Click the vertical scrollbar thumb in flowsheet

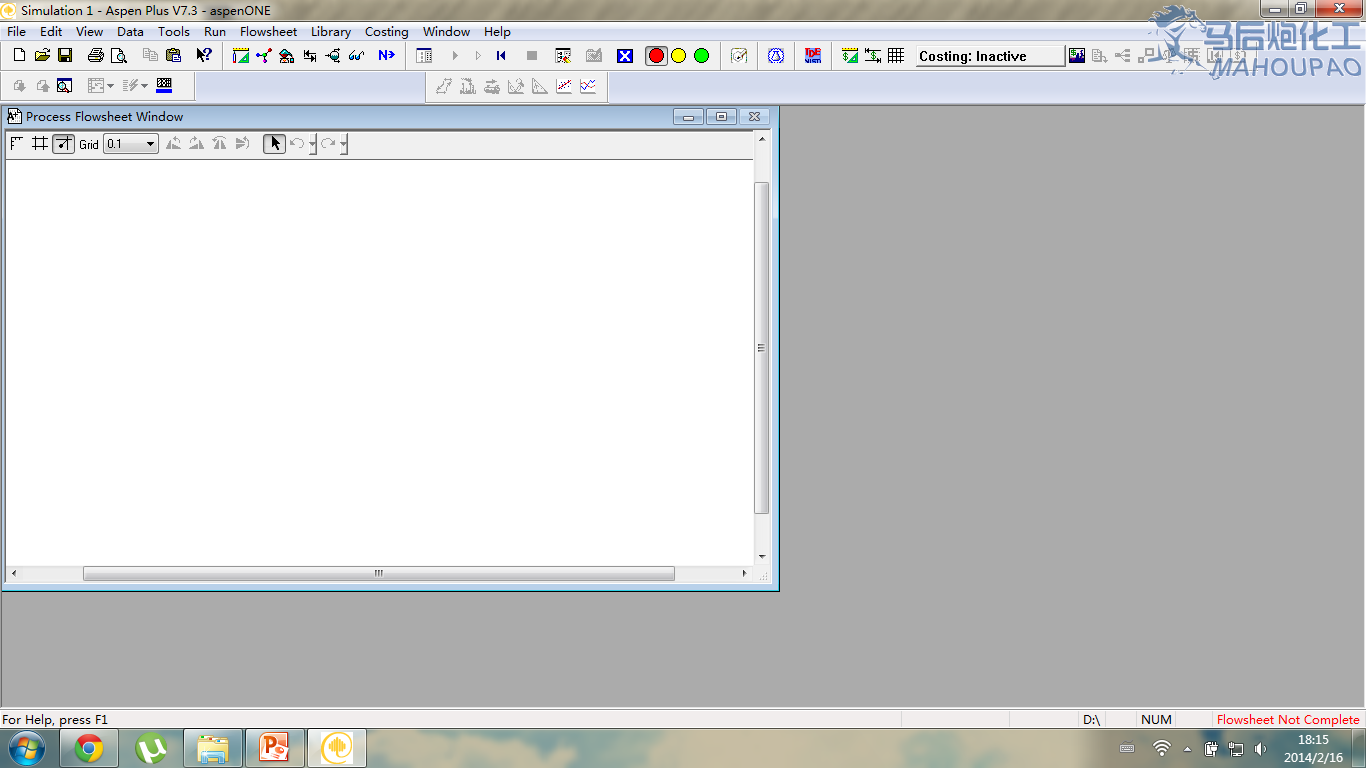click(761, 348)
